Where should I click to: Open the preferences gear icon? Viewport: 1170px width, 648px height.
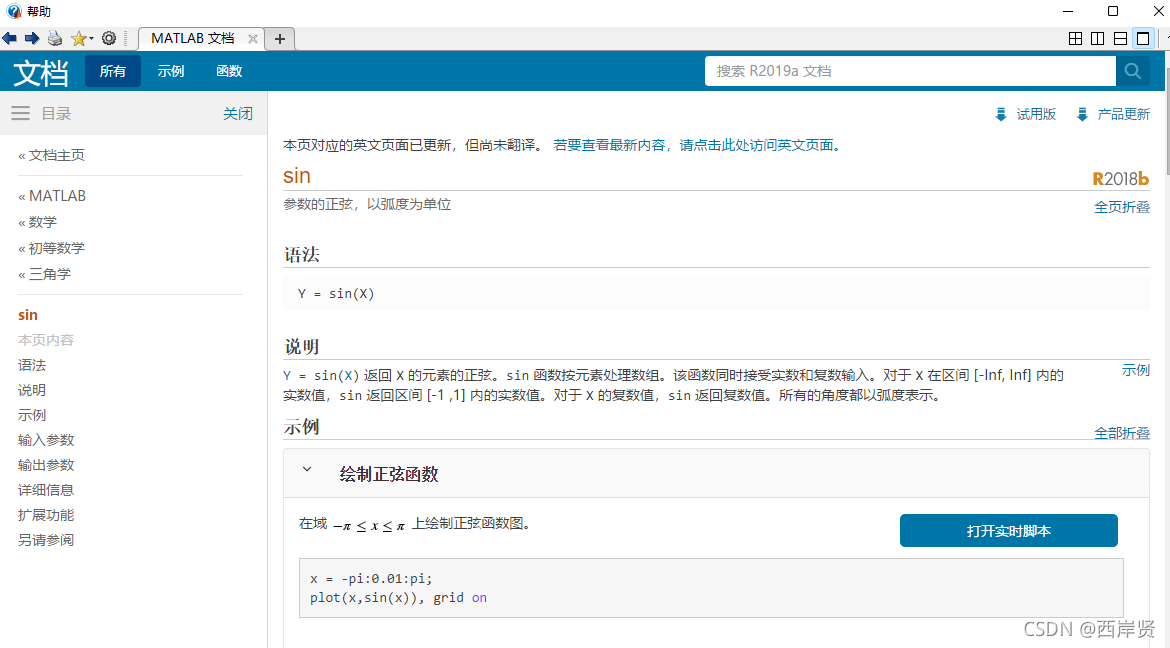click(x=109, y=38)
